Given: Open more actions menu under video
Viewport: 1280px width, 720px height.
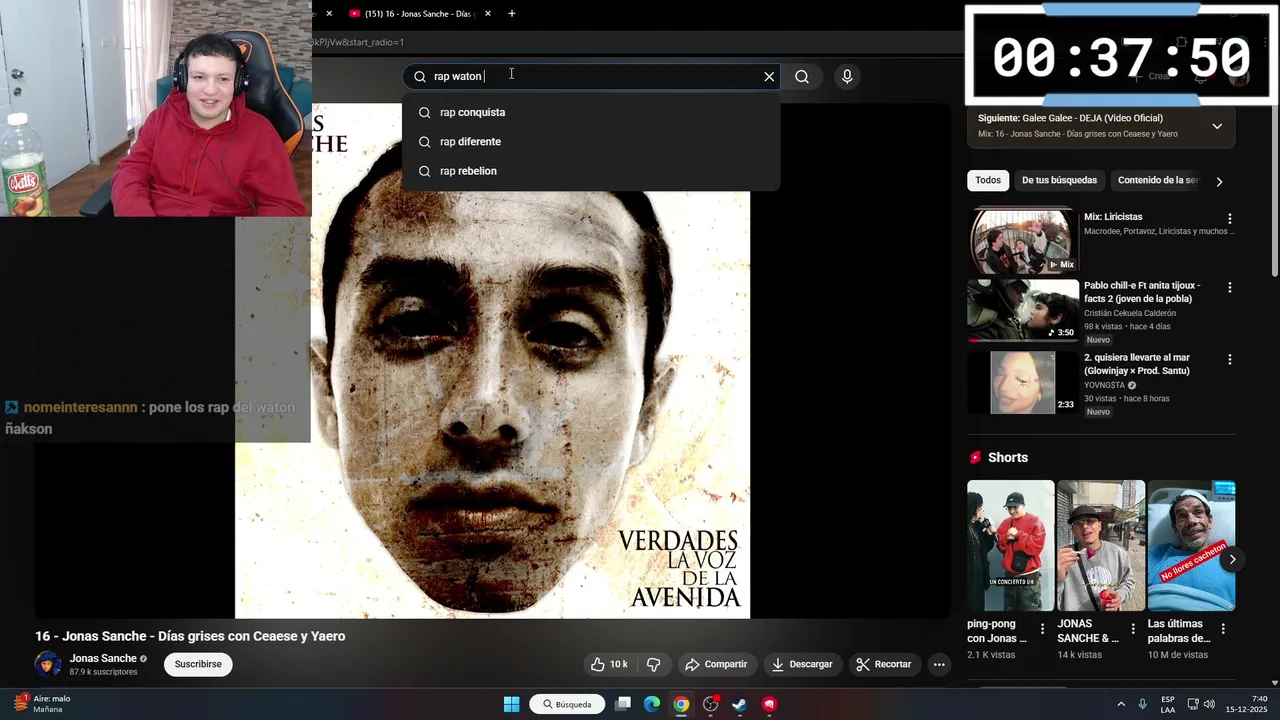Looking at the screenshot, I should point(939,664).
